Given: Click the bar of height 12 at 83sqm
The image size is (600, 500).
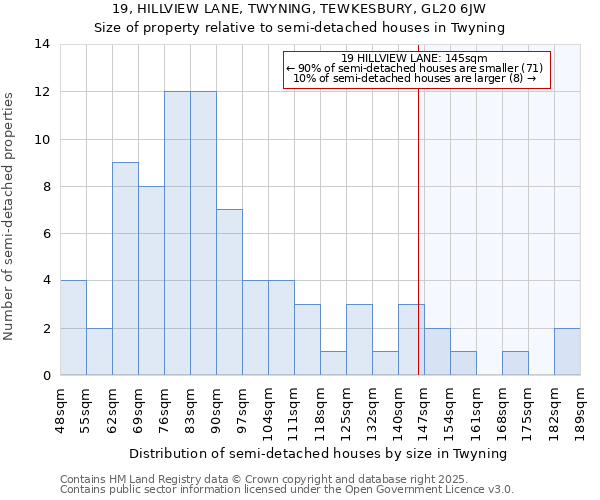Looking at the screenshot, I should coord(204,233).
